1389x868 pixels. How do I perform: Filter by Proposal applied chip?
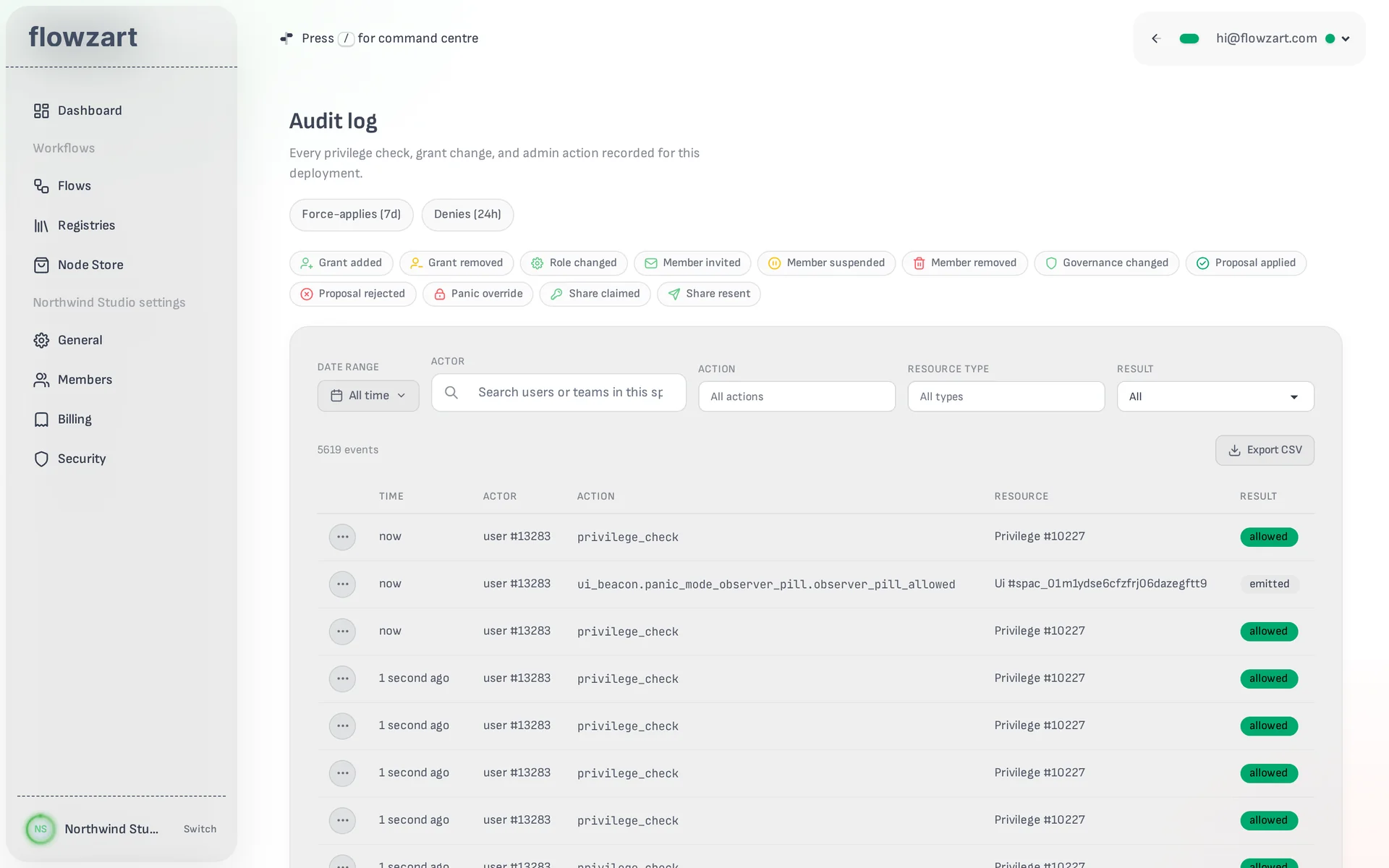point(1246,263)
